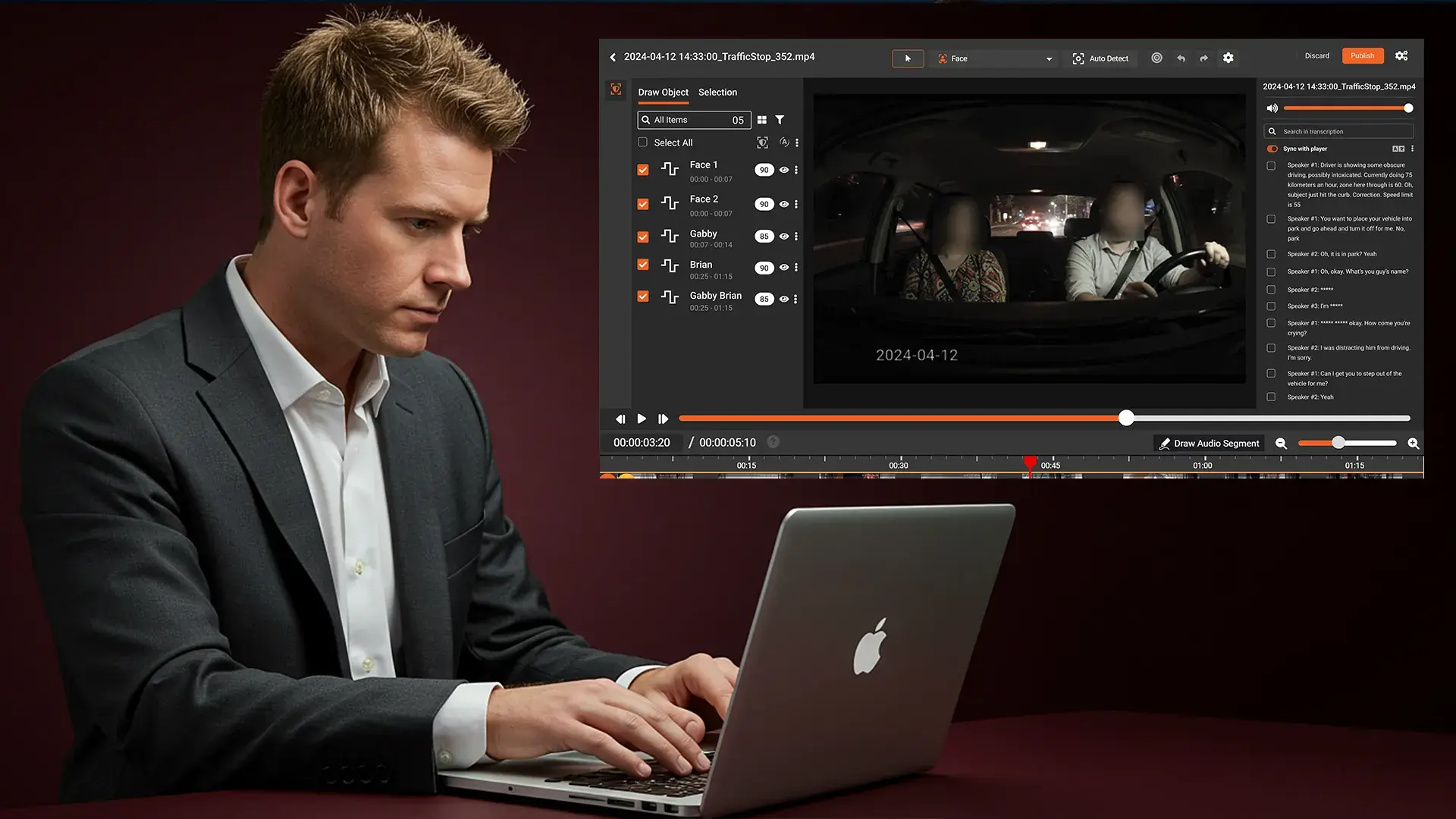Open the more options menu for Brian
Image resolution: width=1456 pixels, height=819 pixels.
point(796,268)
